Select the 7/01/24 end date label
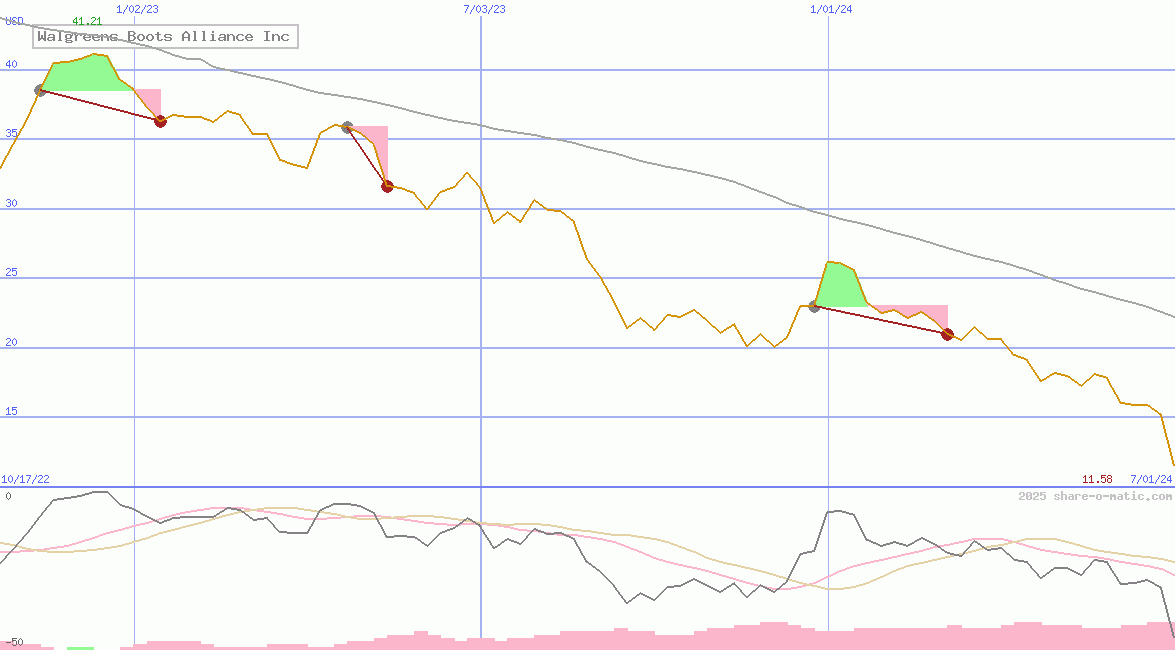 pyautogui.click(x=1150, y=479)
